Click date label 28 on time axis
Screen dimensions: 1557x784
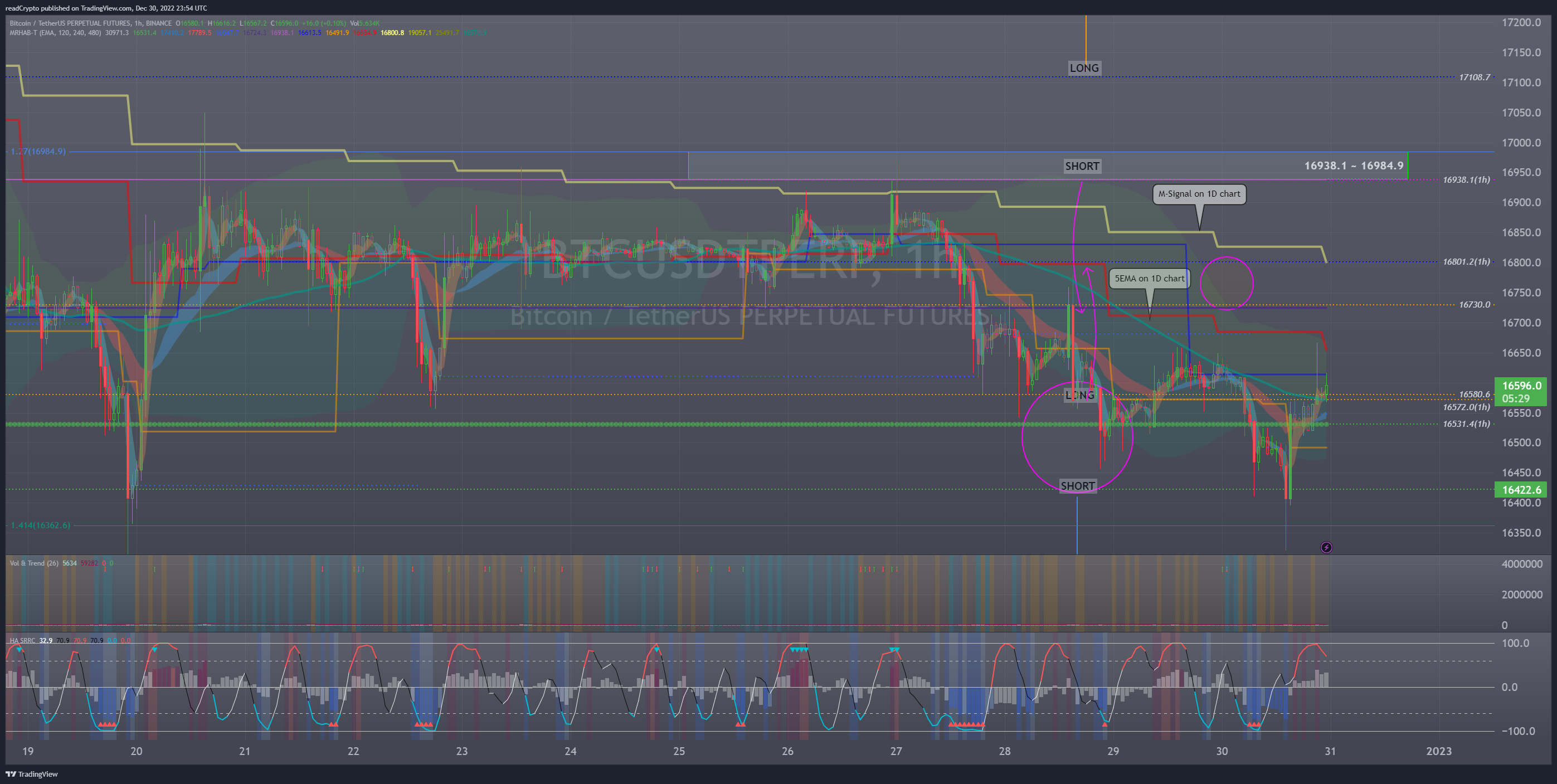click(x=1005, y=751)
